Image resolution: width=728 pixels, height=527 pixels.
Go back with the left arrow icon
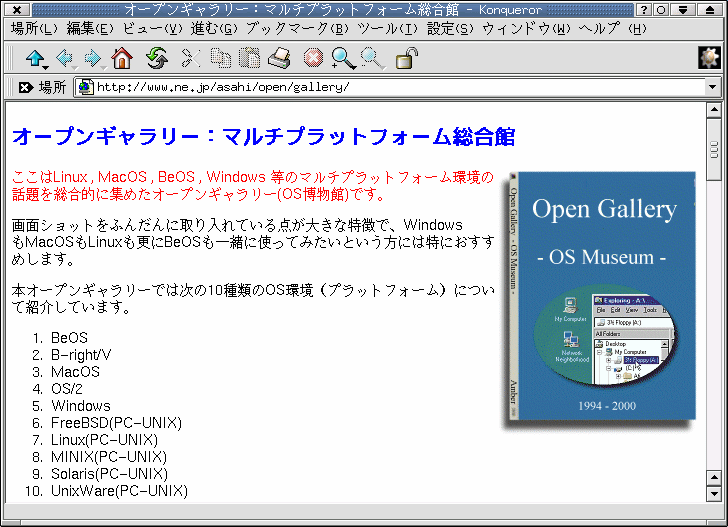click(x=65, y=59)
